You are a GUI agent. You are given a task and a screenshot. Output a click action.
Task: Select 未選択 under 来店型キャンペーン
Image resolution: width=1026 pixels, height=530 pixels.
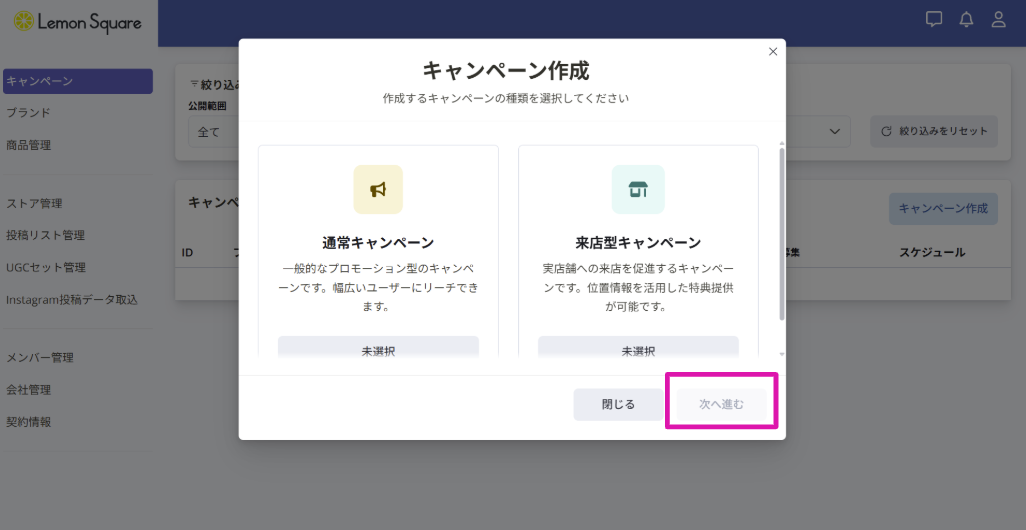click(638, 349)
